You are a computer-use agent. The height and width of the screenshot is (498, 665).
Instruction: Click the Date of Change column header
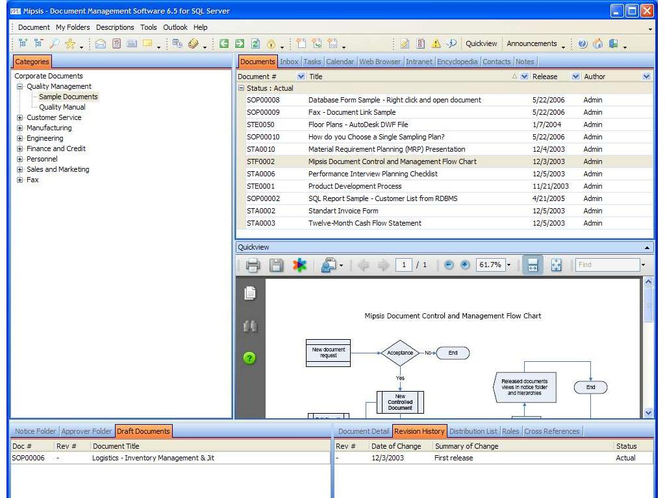pyautogui.click(x=396, y=446)
